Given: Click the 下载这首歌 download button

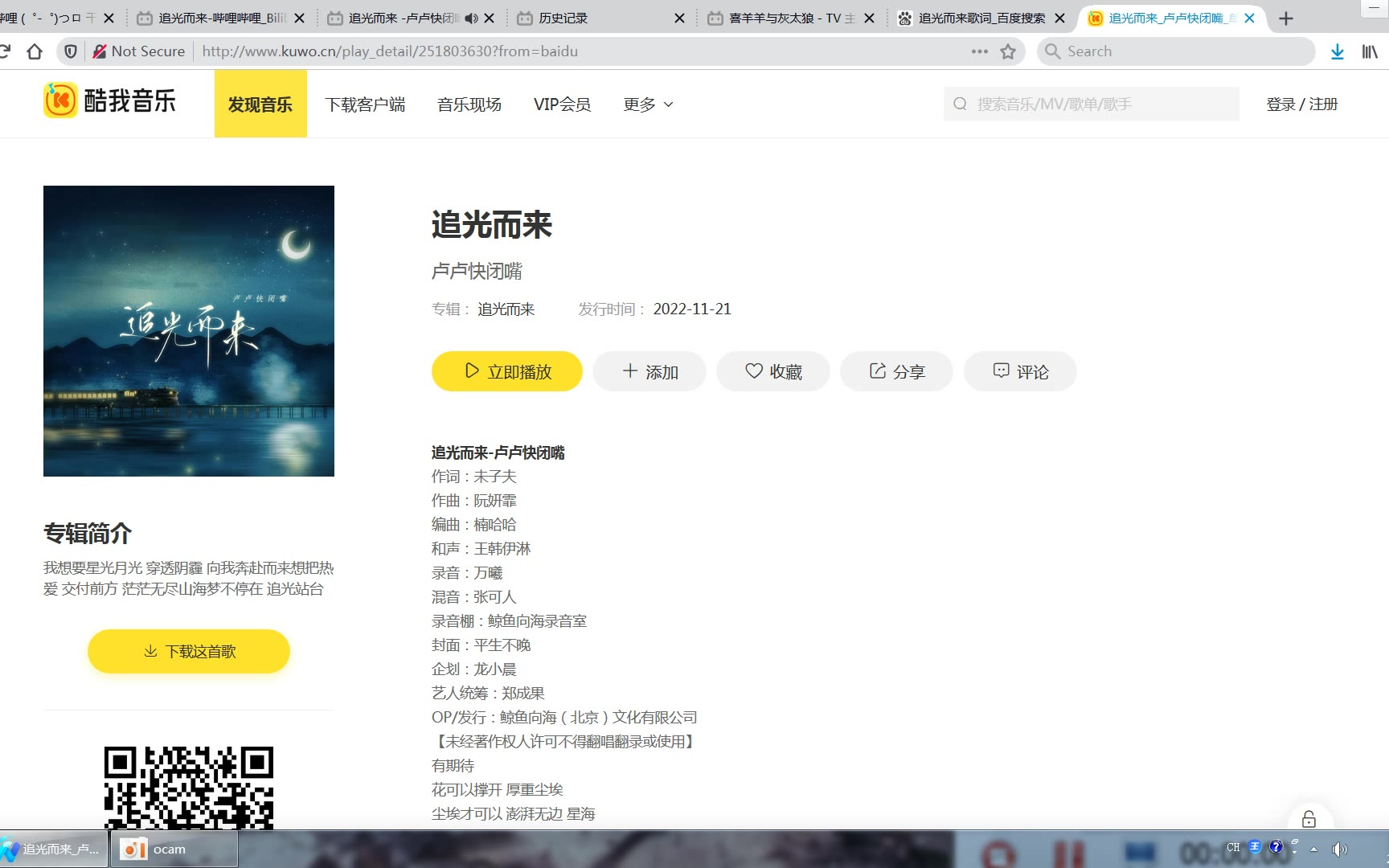Looking at the screenshot, I should (x=189, y=651).
